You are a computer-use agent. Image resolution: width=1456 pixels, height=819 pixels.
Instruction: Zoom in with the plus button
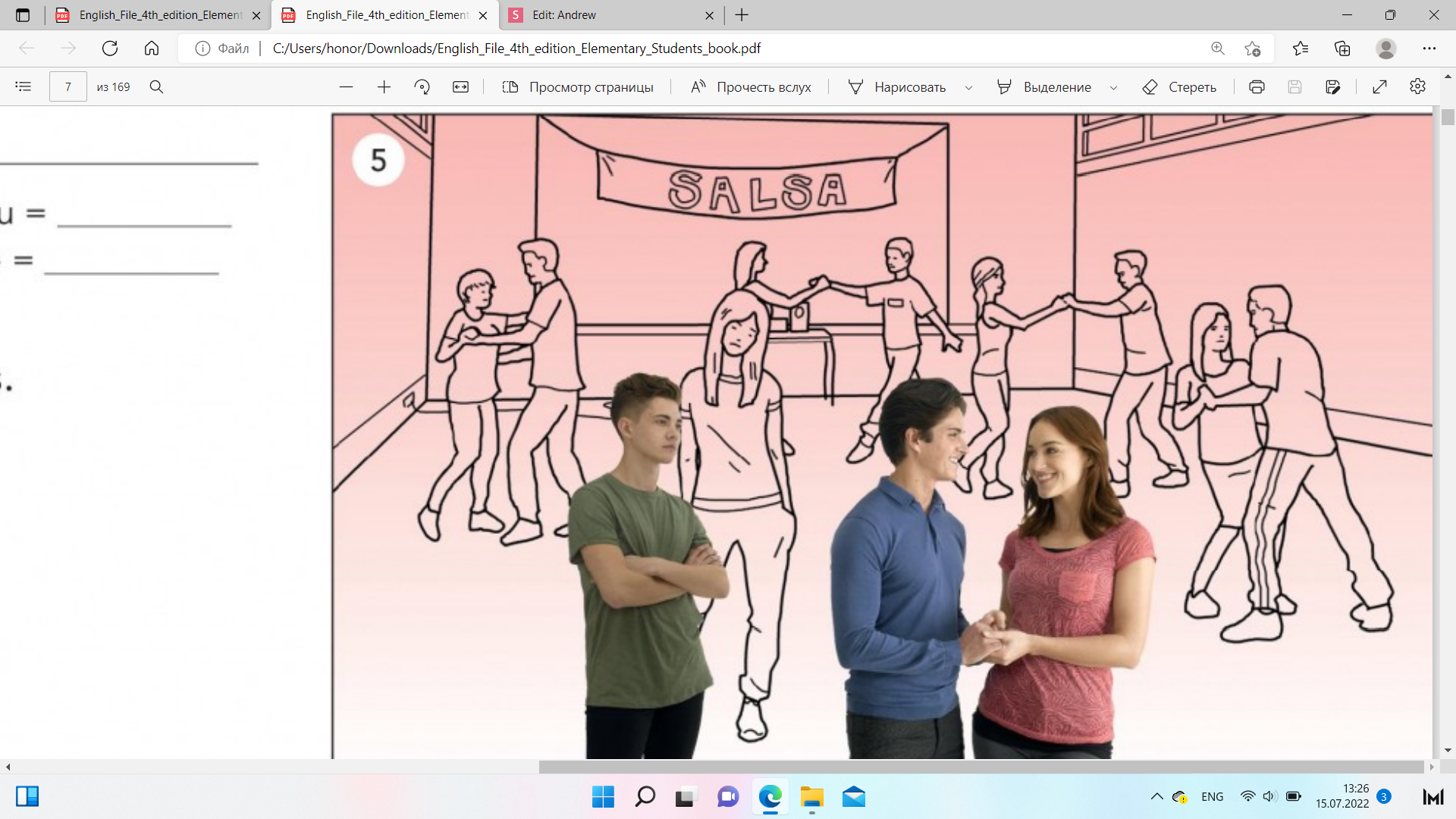384,86
